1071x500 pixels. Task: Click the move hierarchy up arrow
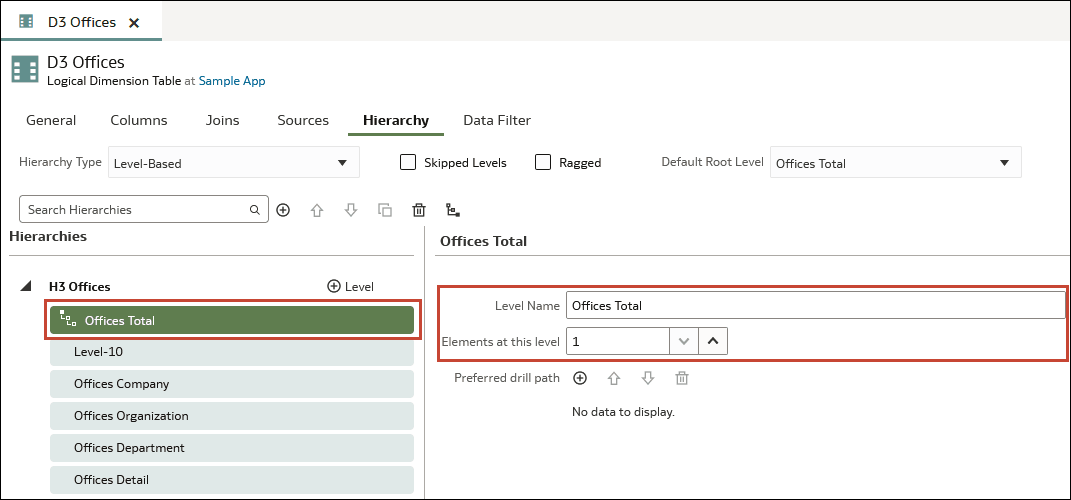pos(317,210)
